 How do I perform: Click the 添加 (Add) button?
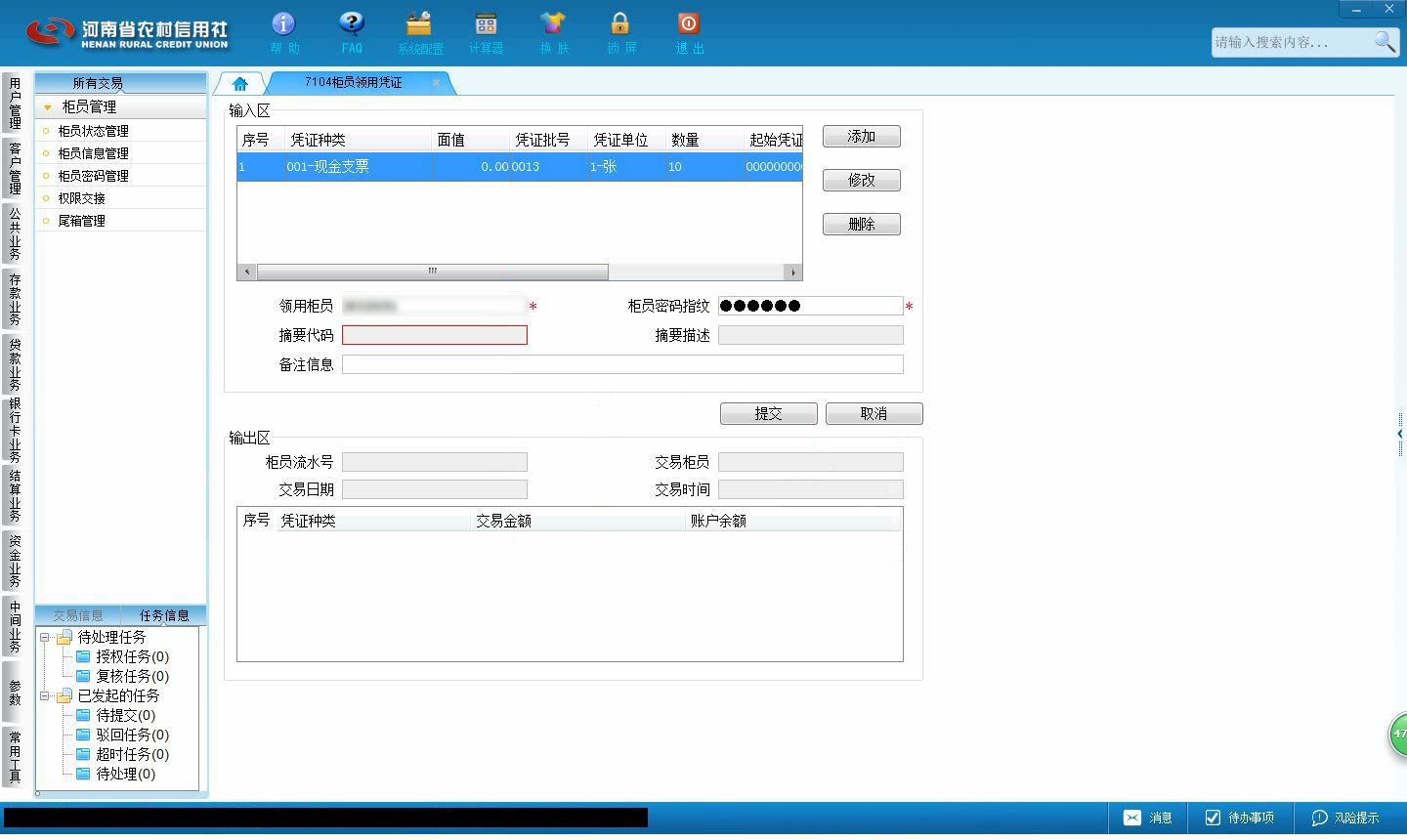861,137
